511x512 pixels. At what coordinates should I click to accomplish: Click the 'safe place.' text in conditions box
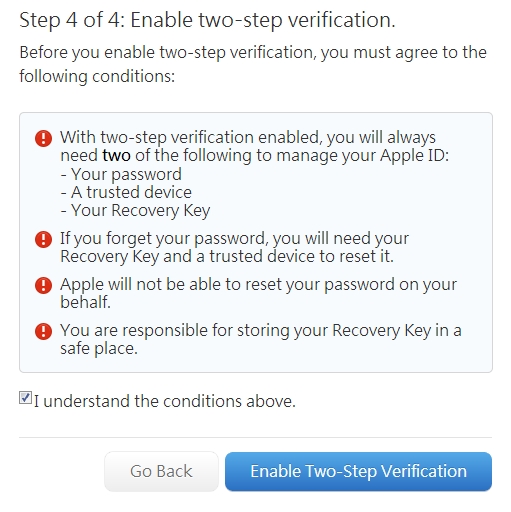click(x=99, y=349)
